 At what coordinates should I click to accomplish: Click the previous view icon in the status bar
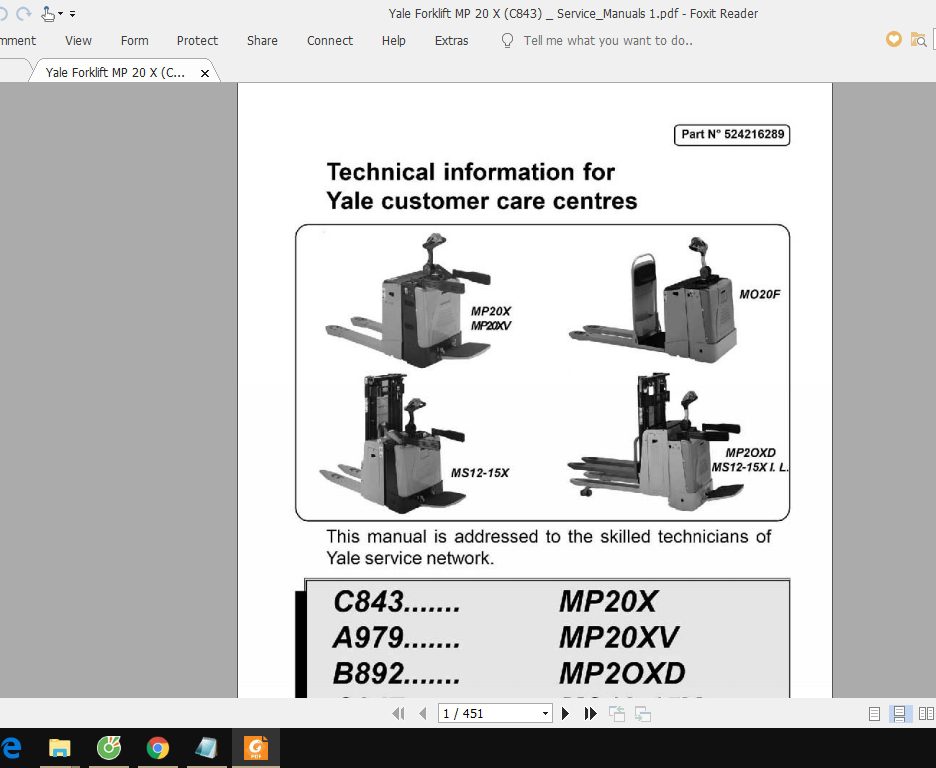pyautogui.click(x=617, y=714)
